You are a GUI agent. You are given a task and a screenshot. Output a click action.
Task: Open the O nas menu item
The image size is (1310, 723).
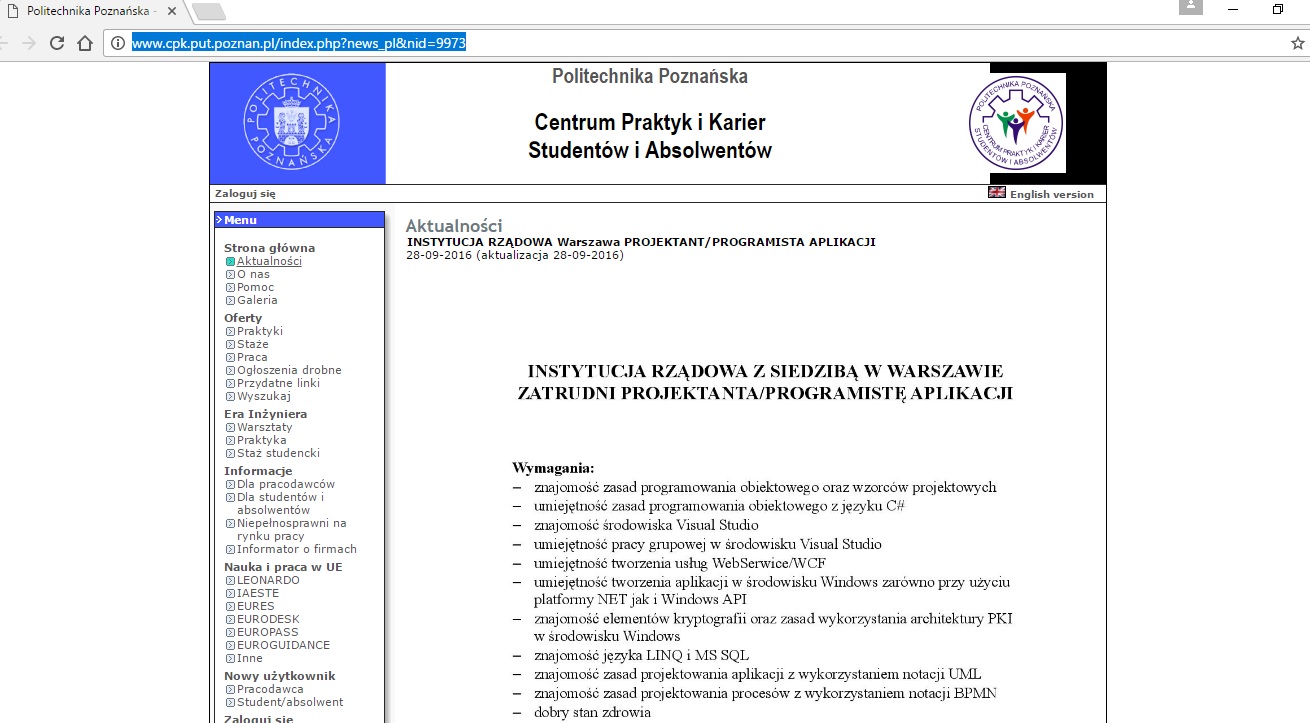click(253, 274)
